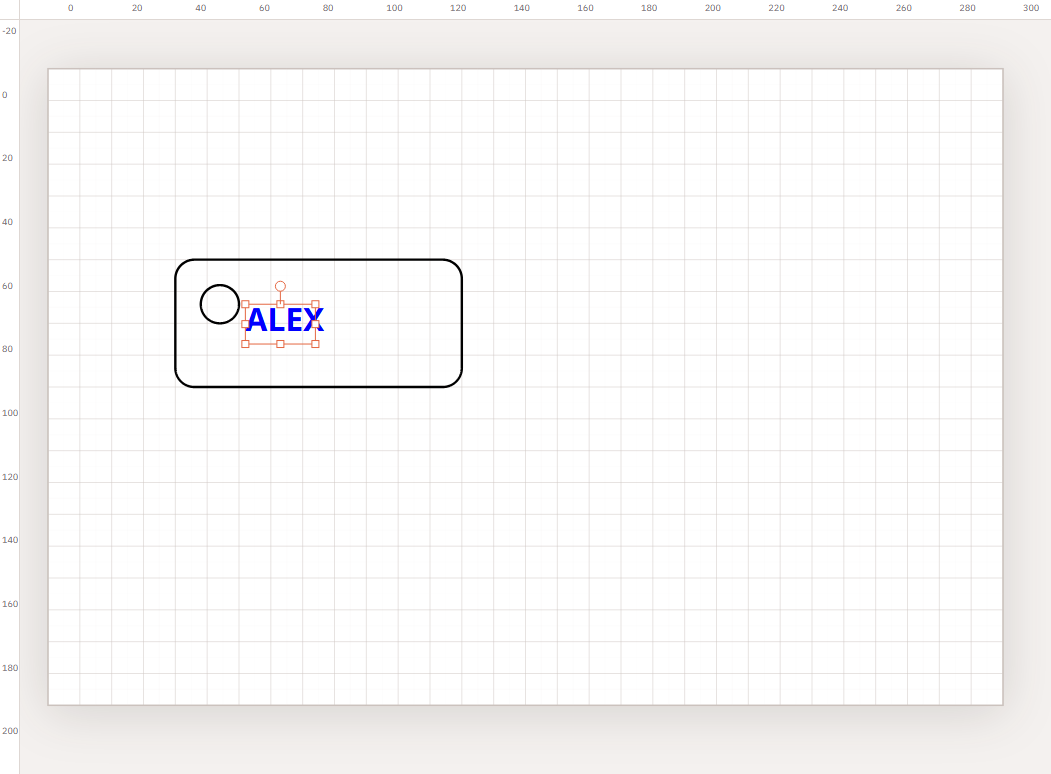Click the middle-right selection handle of ALEX
This screenshot has width=1051, height=774.
[315, 324]
